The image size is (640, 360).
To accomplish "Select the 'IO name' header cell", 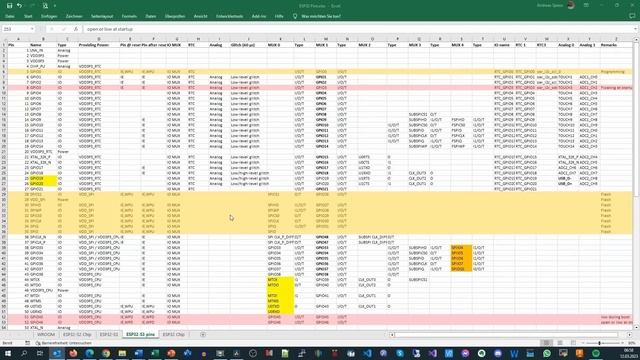I will coord(504,45).
